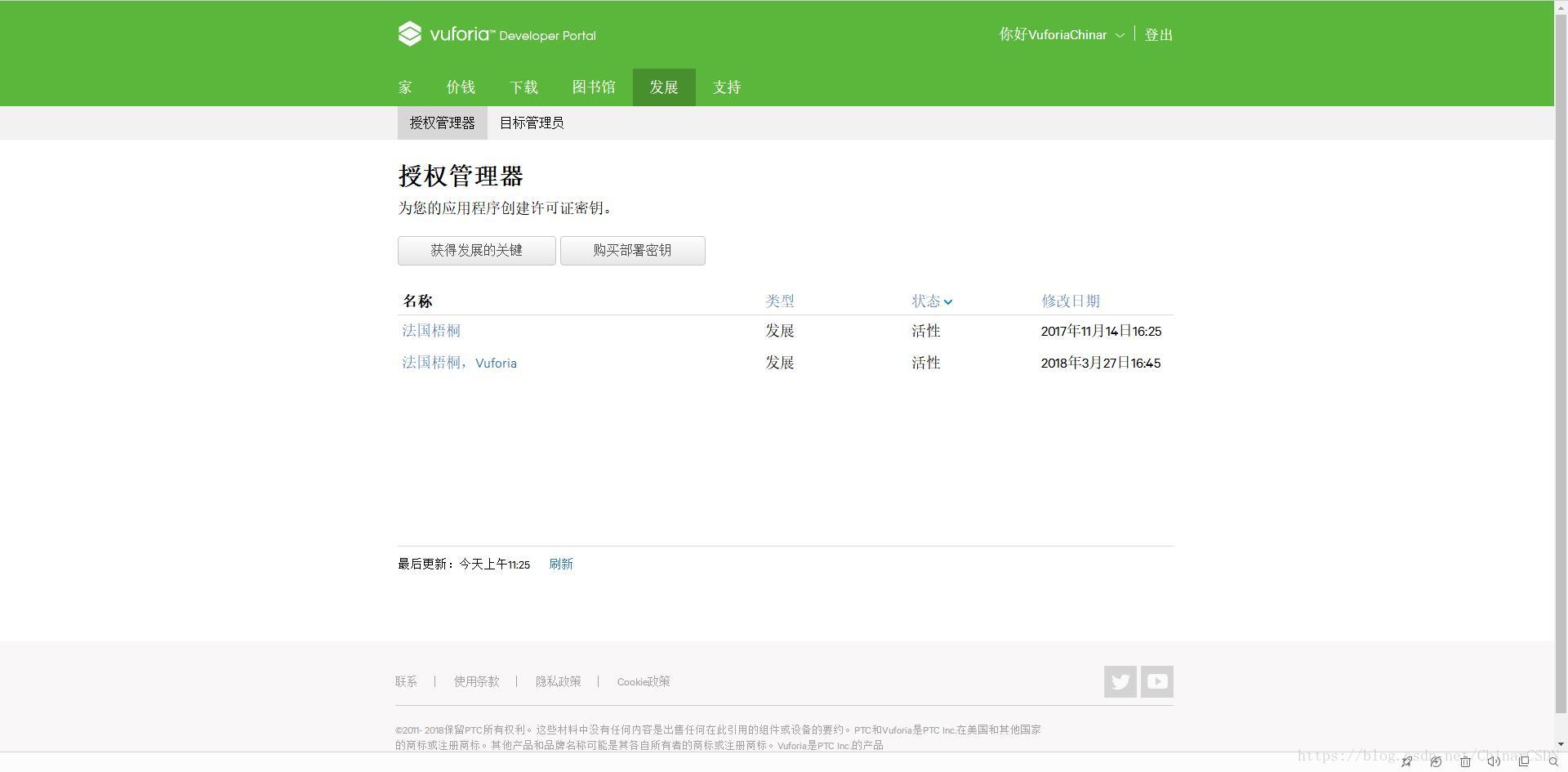
Task: Open 使用条款 footer link
Action: pyautogui.click(x=477, y=681)
